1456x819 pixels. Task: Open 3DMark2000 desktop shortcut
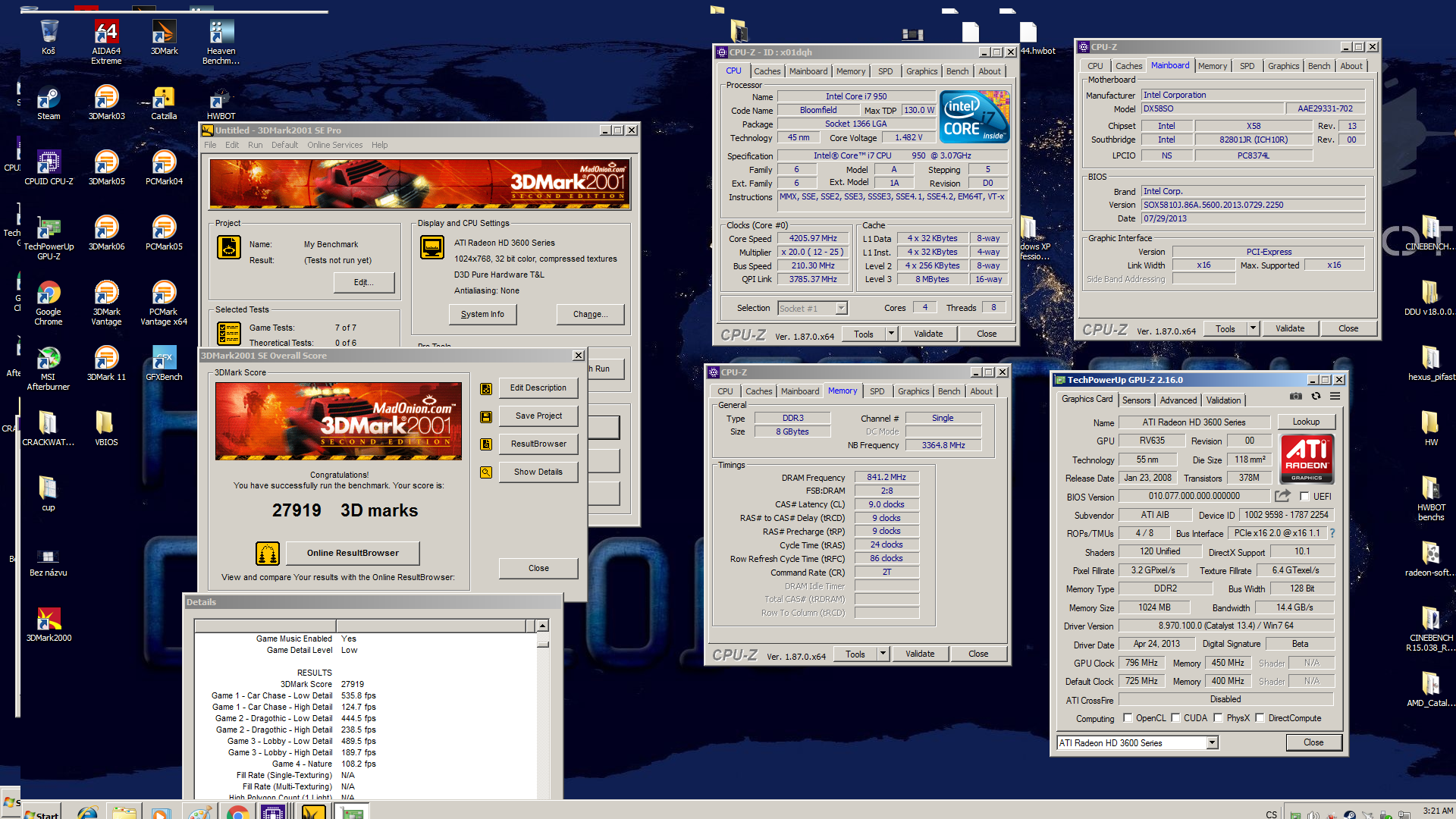(x=49, y=624)
